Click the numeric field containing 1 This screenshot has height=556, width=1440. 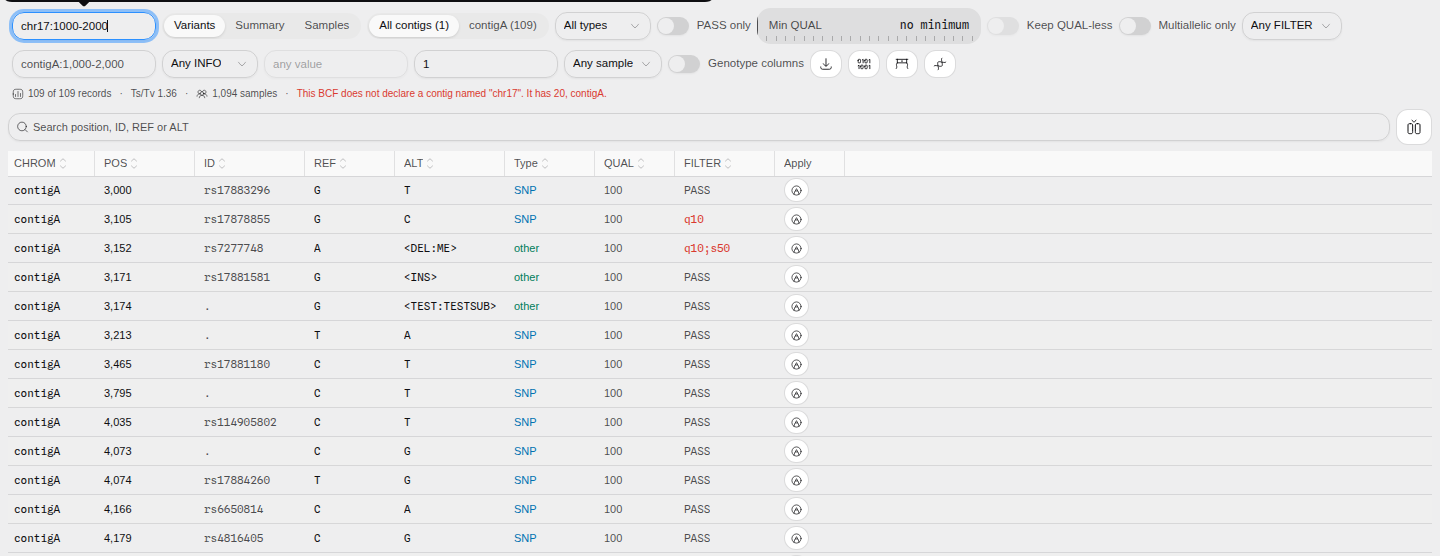(x=486, y=64)
